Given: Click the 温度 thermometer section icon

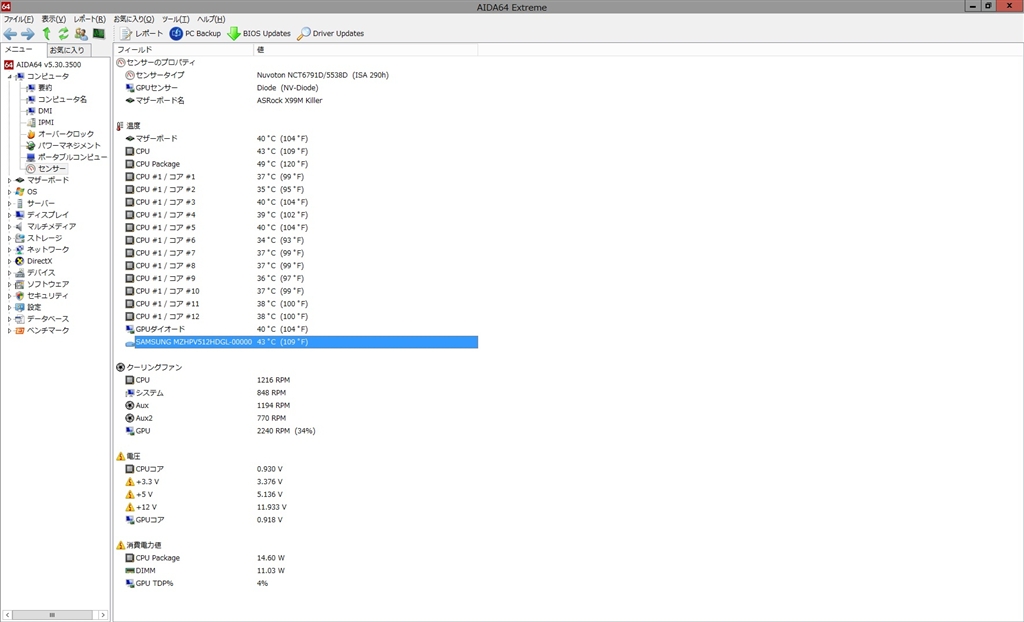Looking at the screenshot, I should coord(120,125).
